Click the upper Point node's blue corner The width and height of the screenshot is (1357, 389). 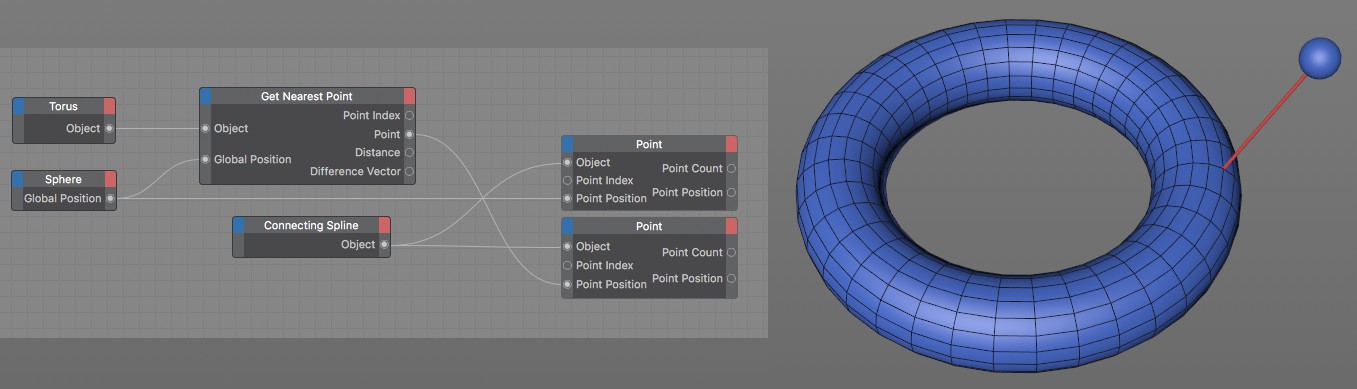(x=568, y=144)
